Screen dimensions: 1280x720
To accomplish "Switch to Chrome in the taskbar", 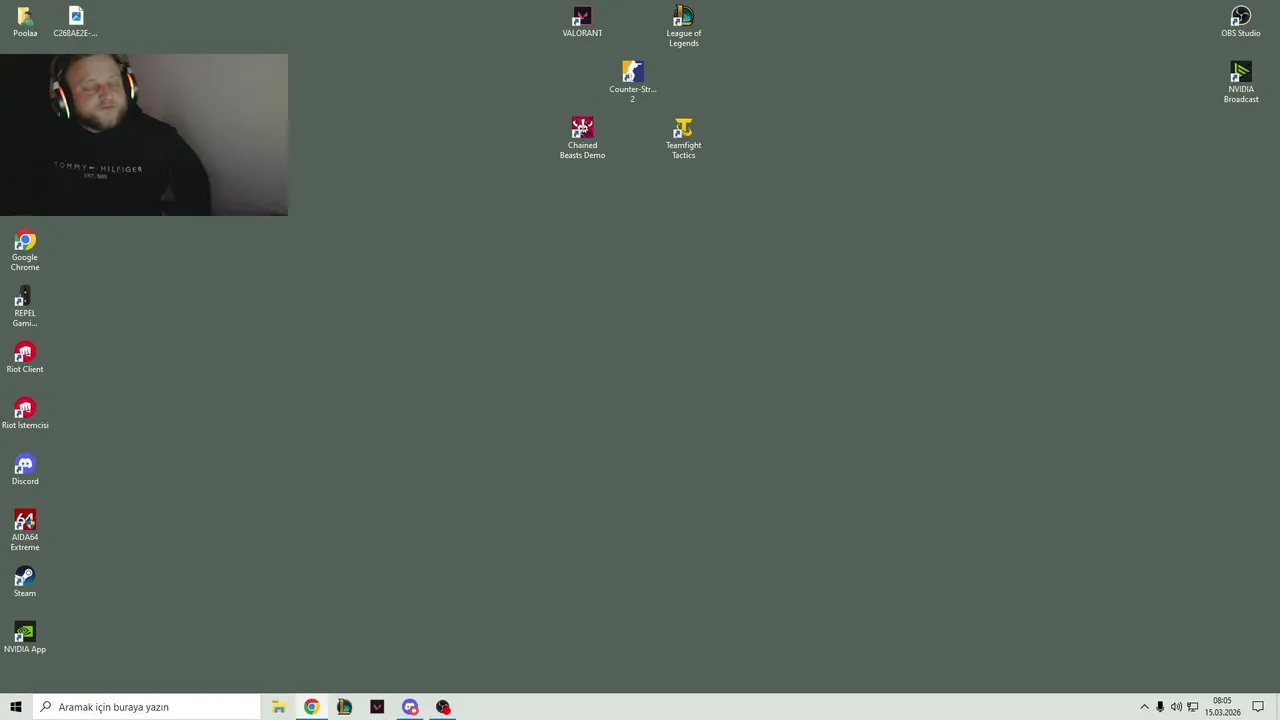I will click(312, 707).
